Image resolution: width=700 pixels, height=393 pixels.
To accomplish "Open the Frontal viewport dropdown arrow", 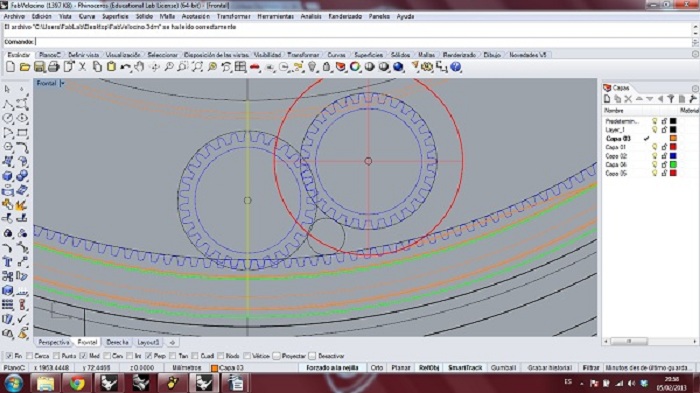I will [x=62, y=83].
